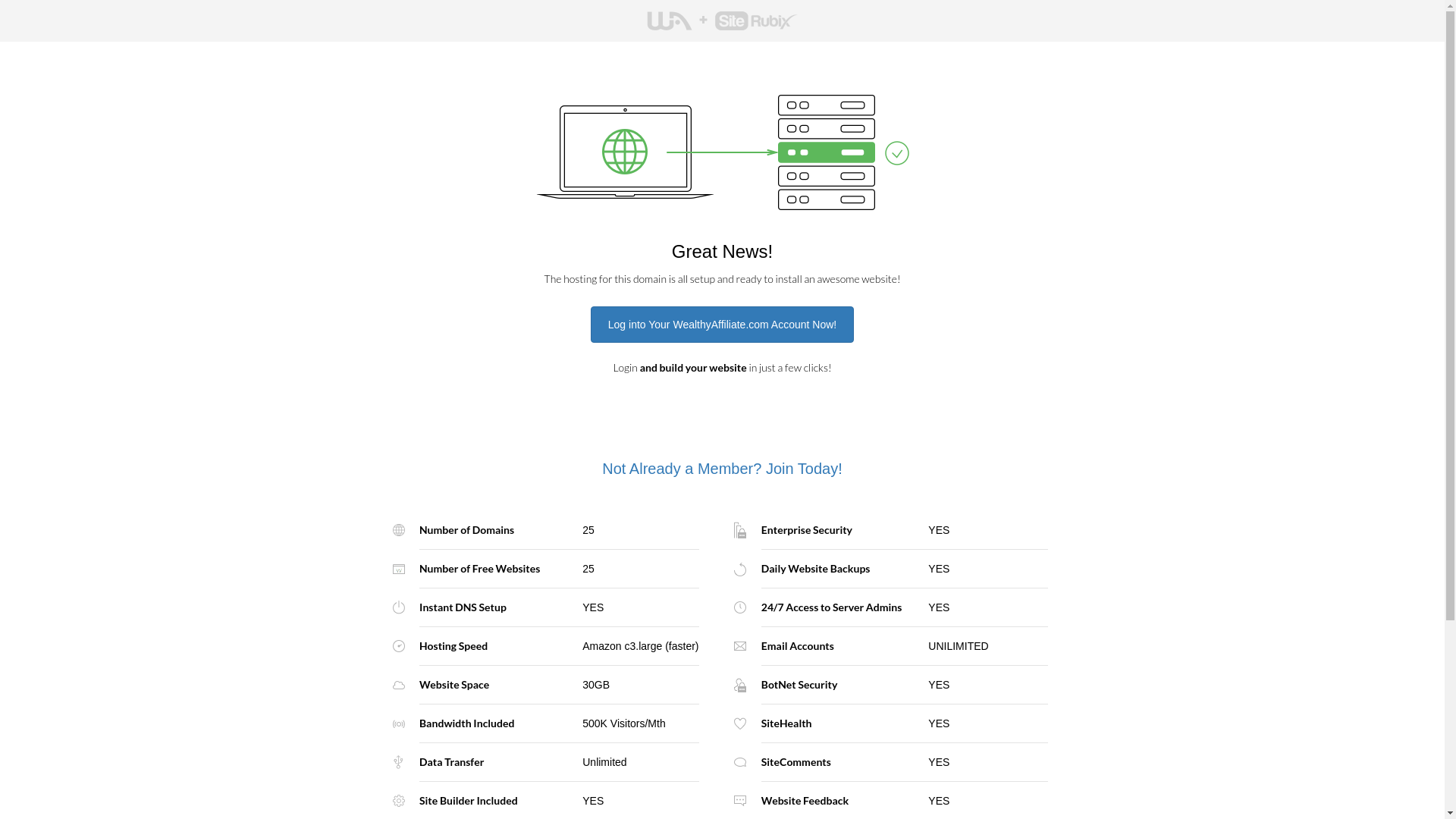Click the 'and build your website' bold text
This screenshot has width=1456, height=819.
[693, 368]
